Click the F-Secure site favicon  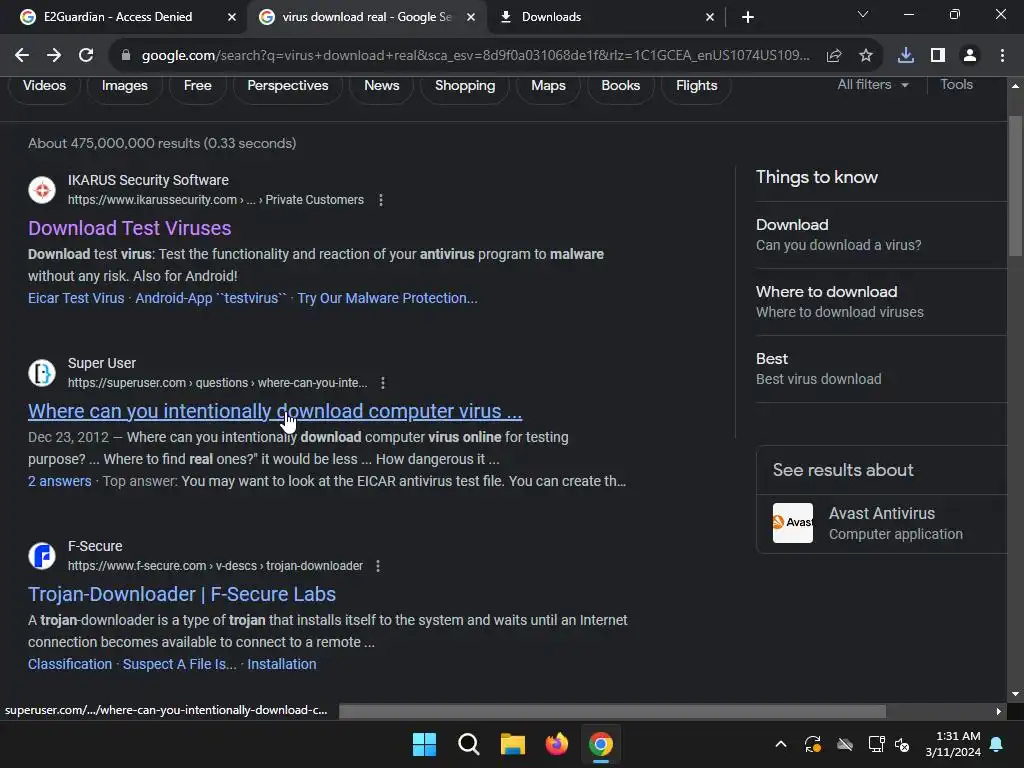click(42, 556)
